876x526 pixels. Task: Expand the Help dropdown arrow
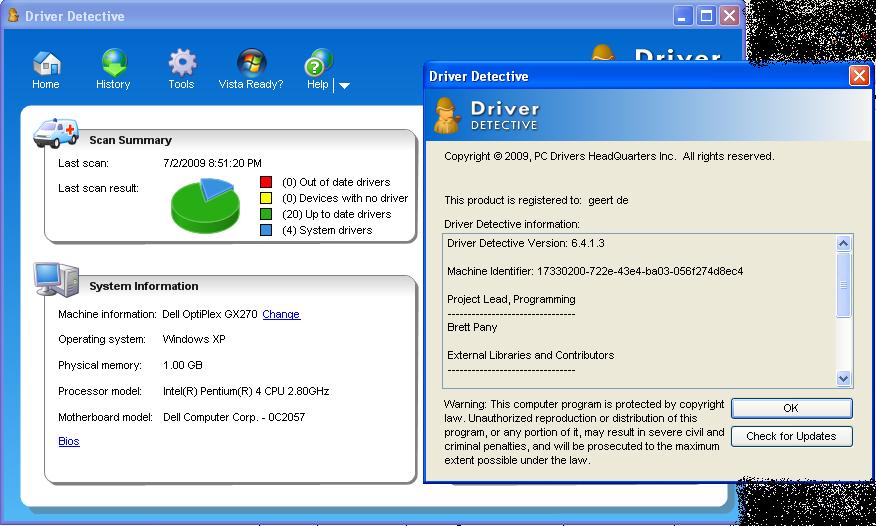pyautogui.click(x=344, y=85)
